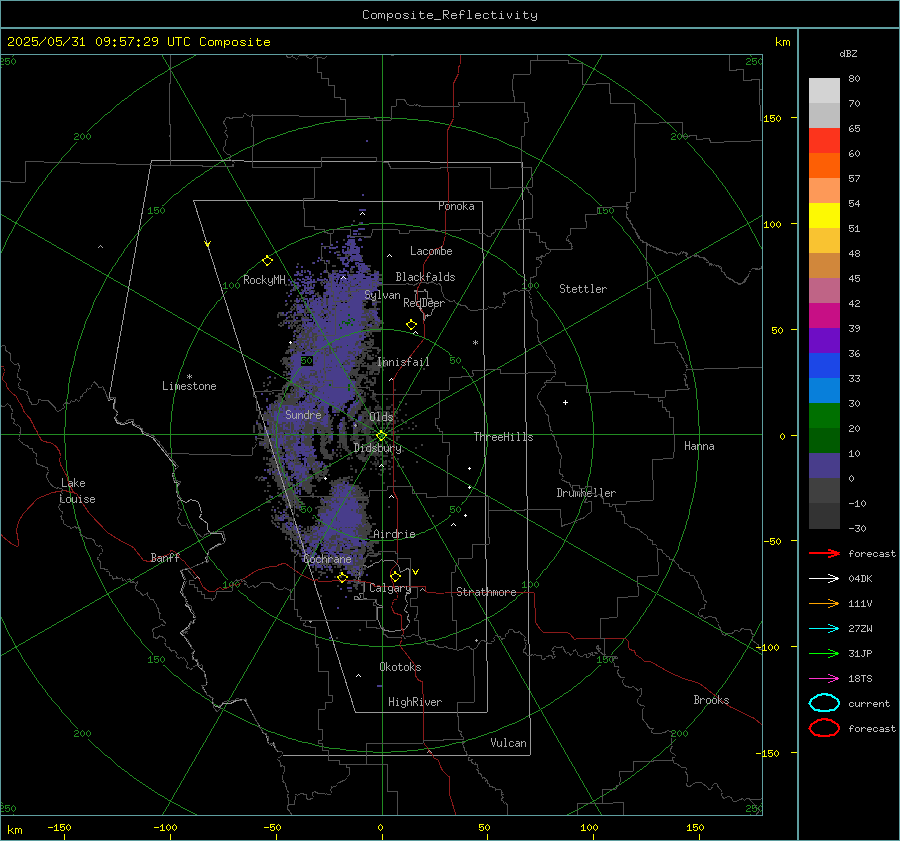The height and width of the screenshot is (841, 900).
Task: Click the Innisfail city label
Action: click(403, 362)
